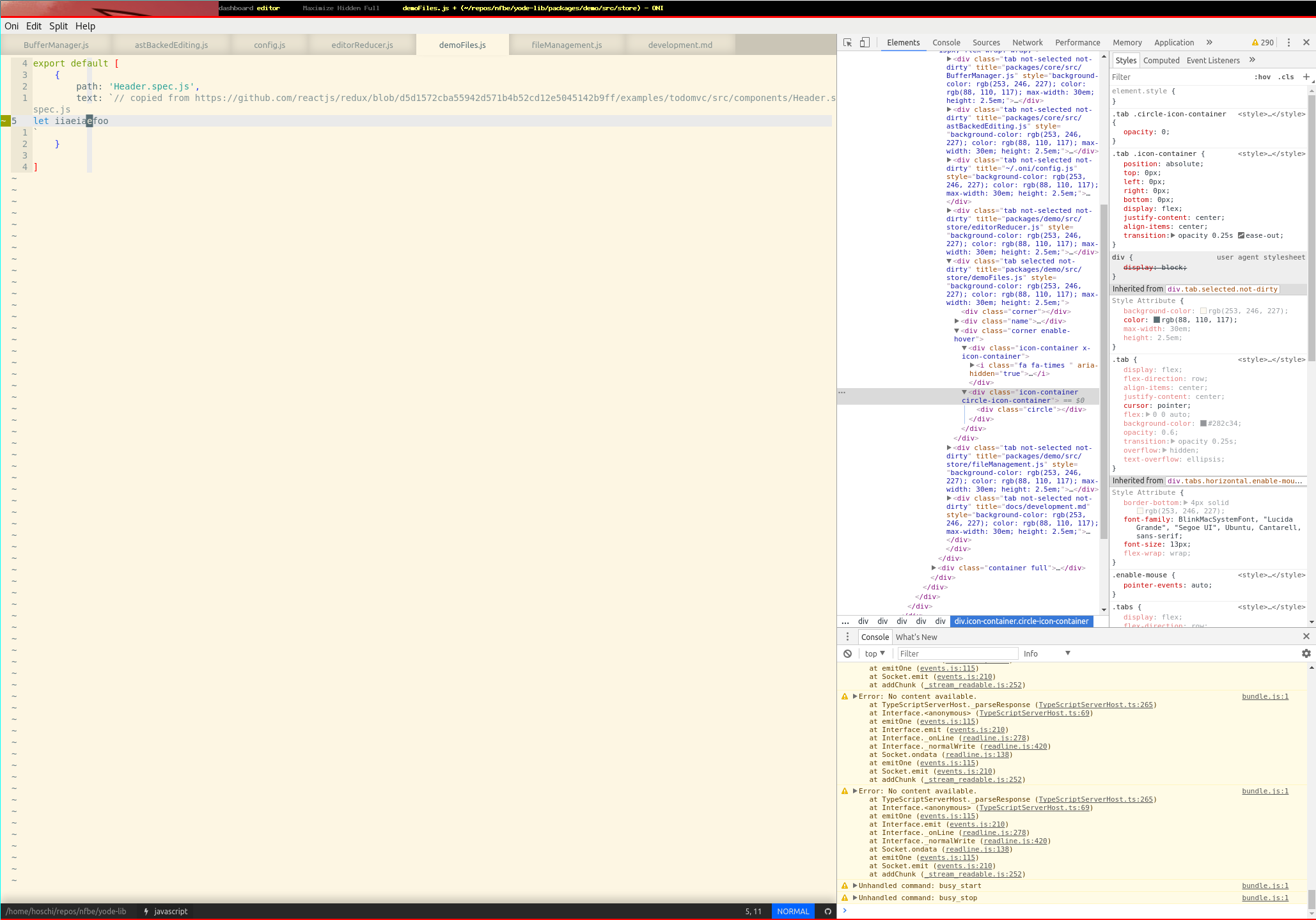The image size is (1316, 920).
Task: Click the GitHub icon in the status bar
Action: 827,911
